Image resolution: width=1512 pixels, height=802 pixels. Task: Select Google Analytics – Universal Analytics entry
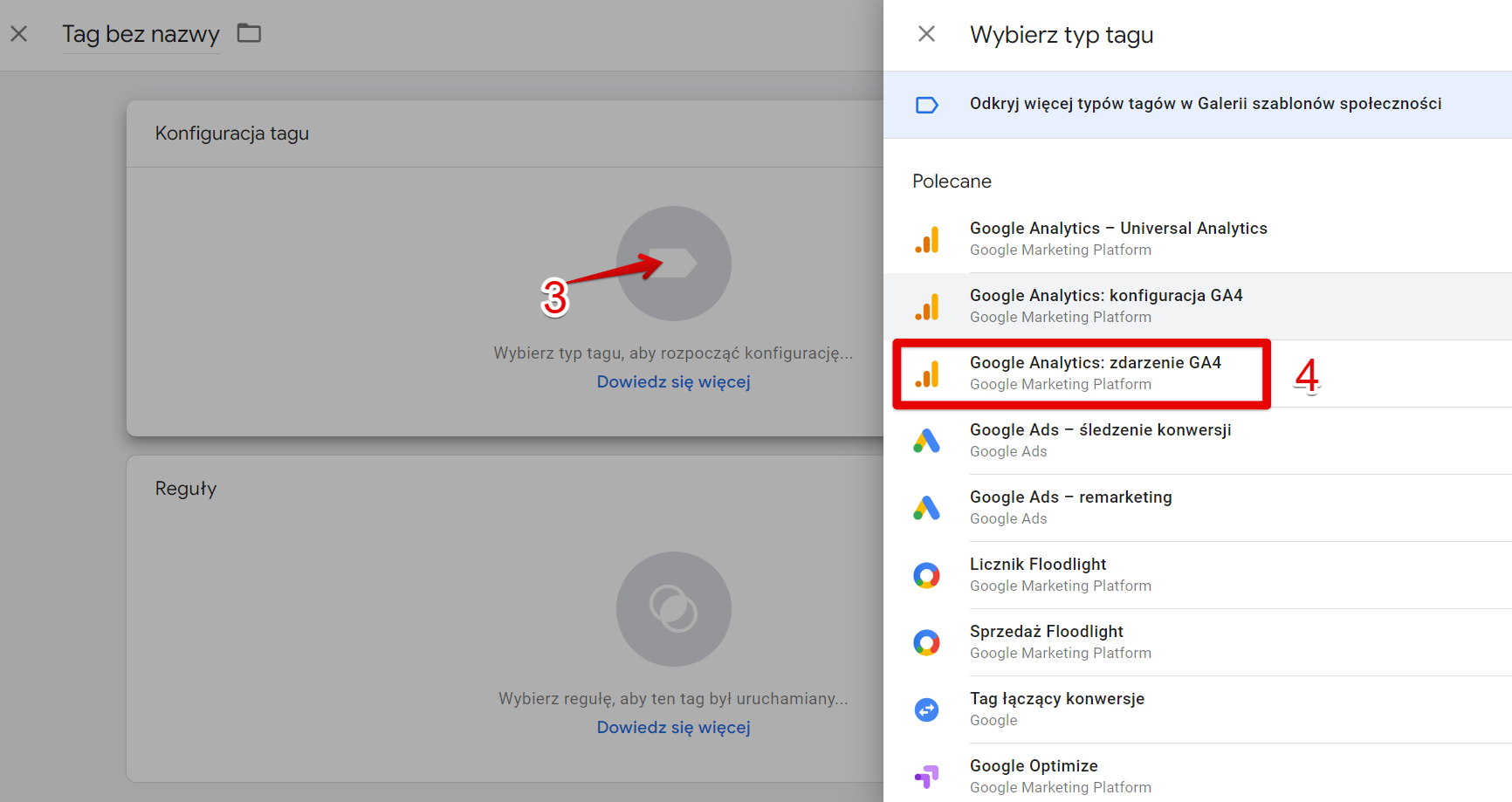(1198, 239)
